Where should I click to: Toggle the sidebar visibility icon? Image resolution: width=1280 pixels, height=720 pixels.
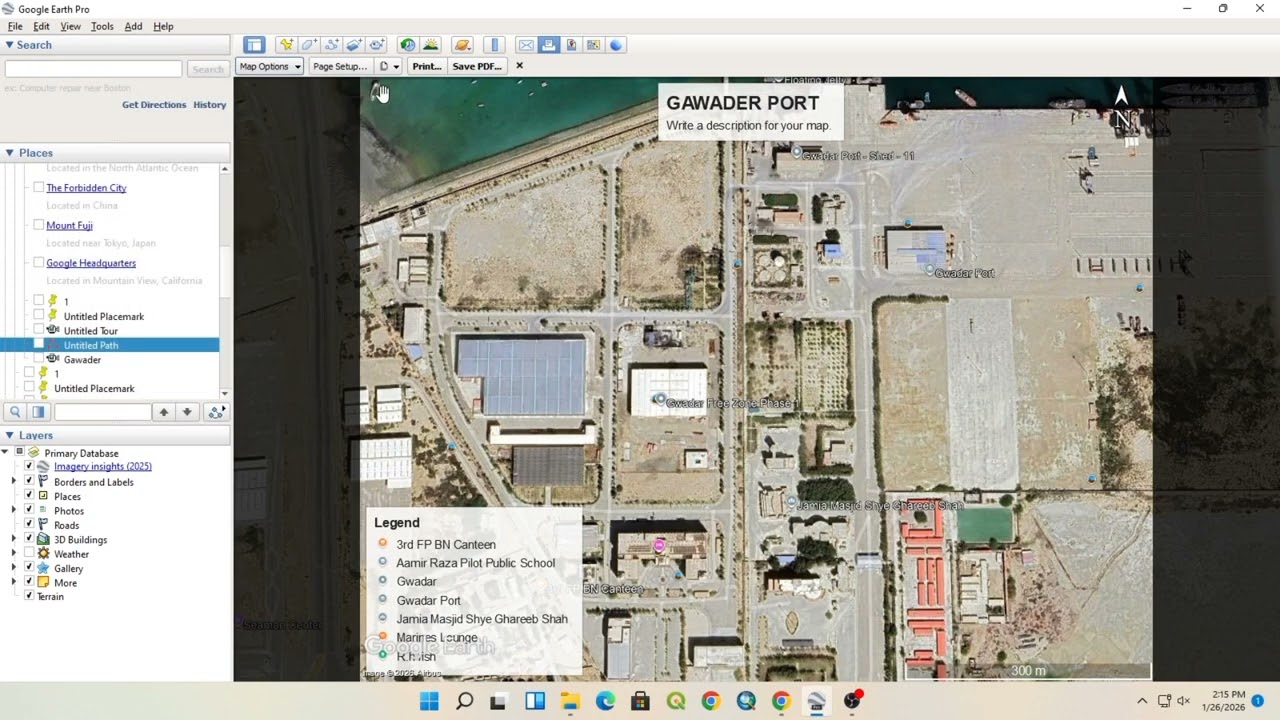click(254, 45)
